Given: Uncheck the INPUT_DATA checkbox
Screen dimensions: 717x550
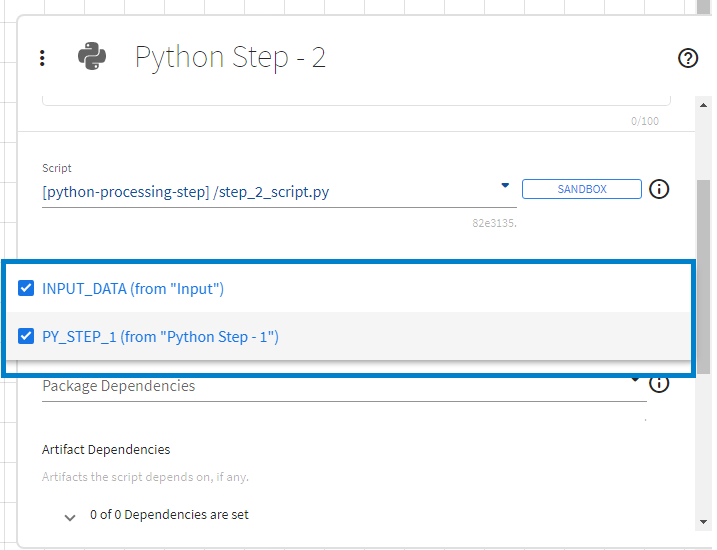Looking at the screenshot, I should click(x=26, y=289).
